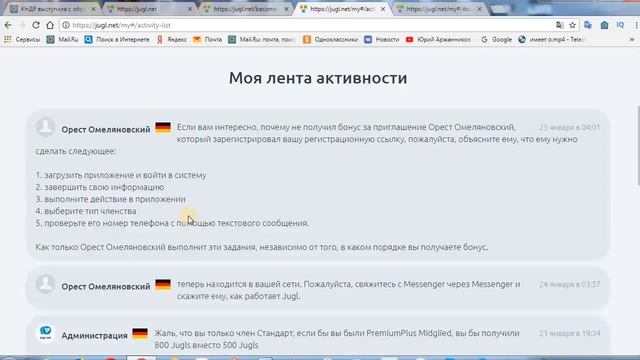Open the IQ extension icon

tap(620, 25)
